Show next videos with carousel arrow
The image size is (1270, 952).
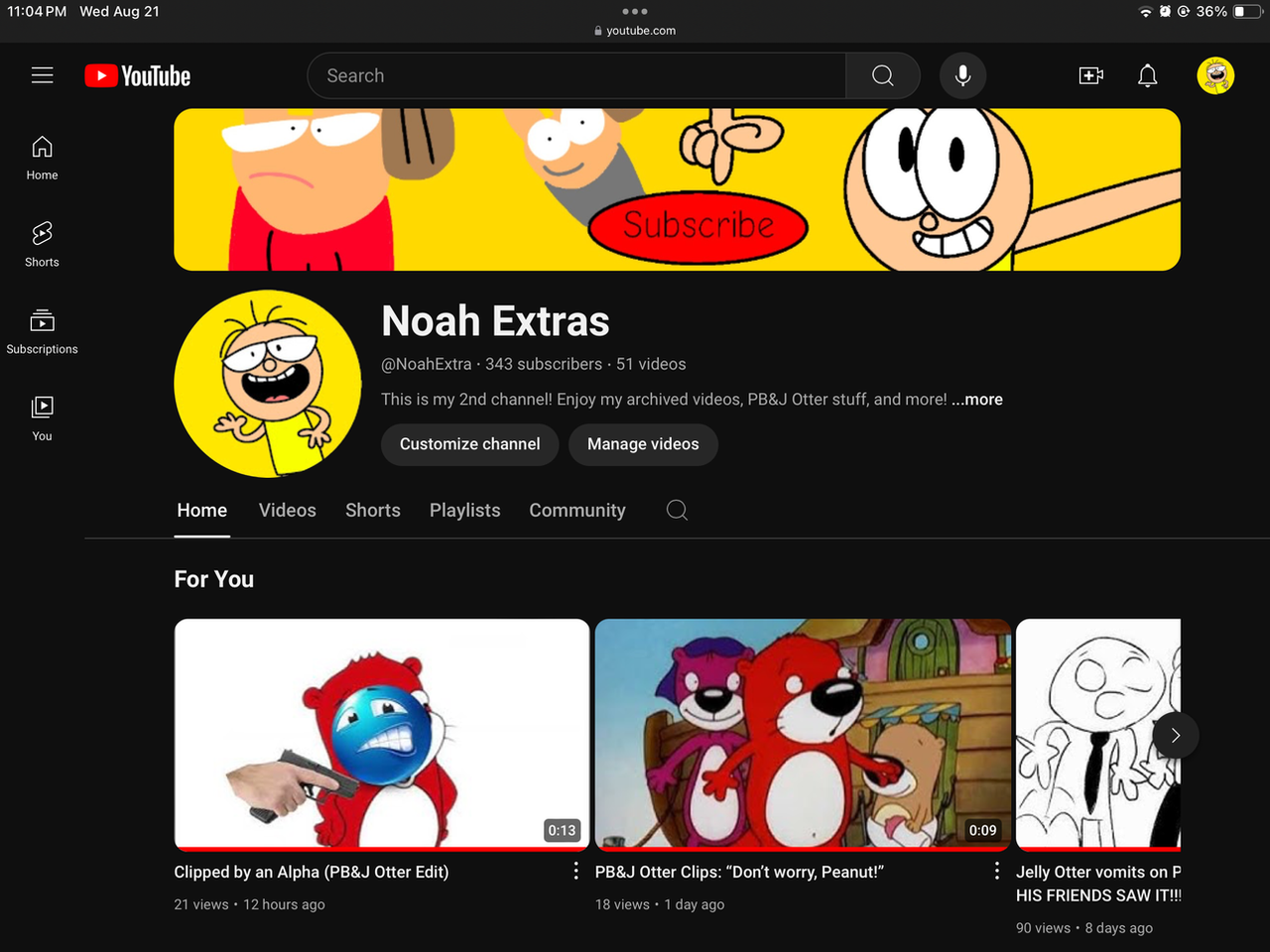1176,736
